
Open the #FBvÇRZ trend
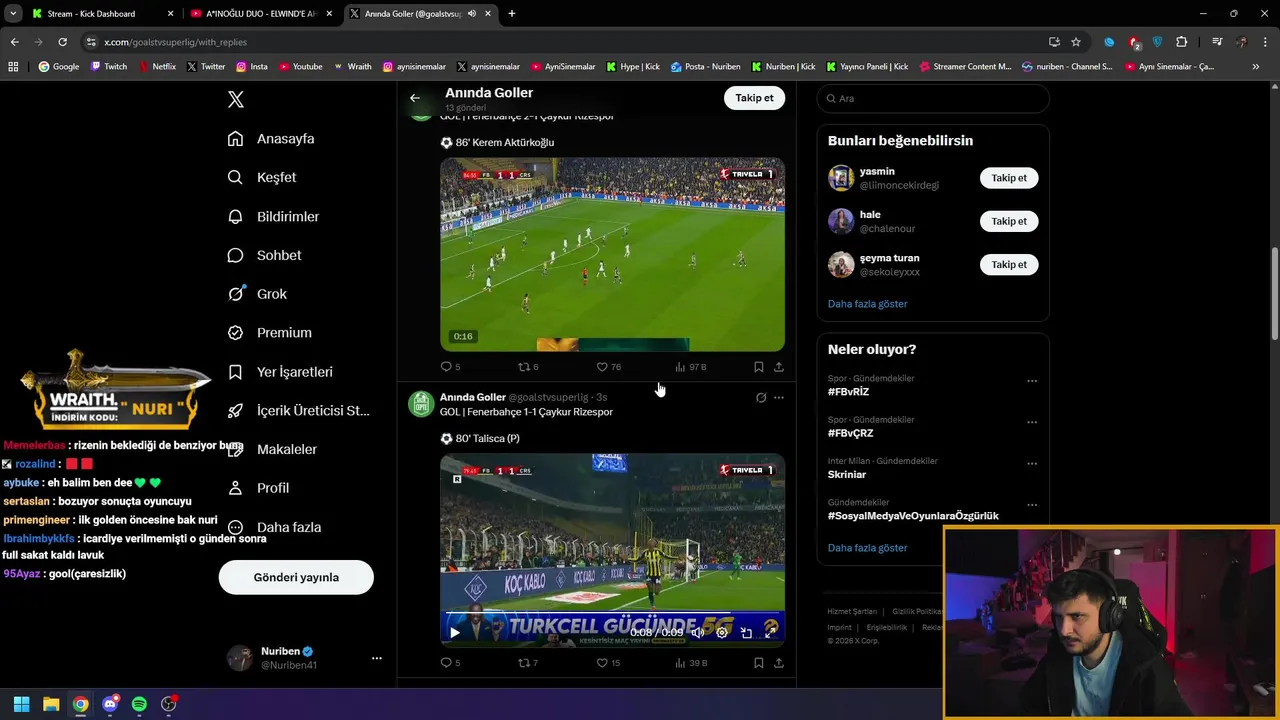click(850, 433)
